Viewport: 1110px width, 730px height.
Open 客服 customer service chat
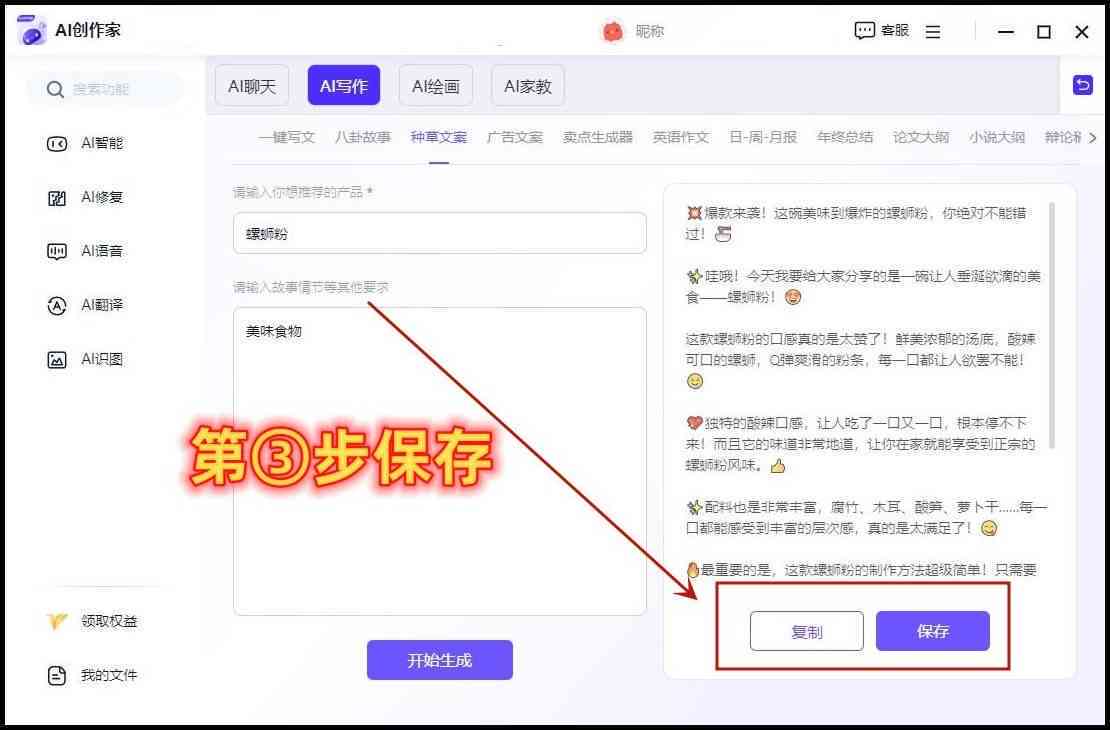point(881,30)
